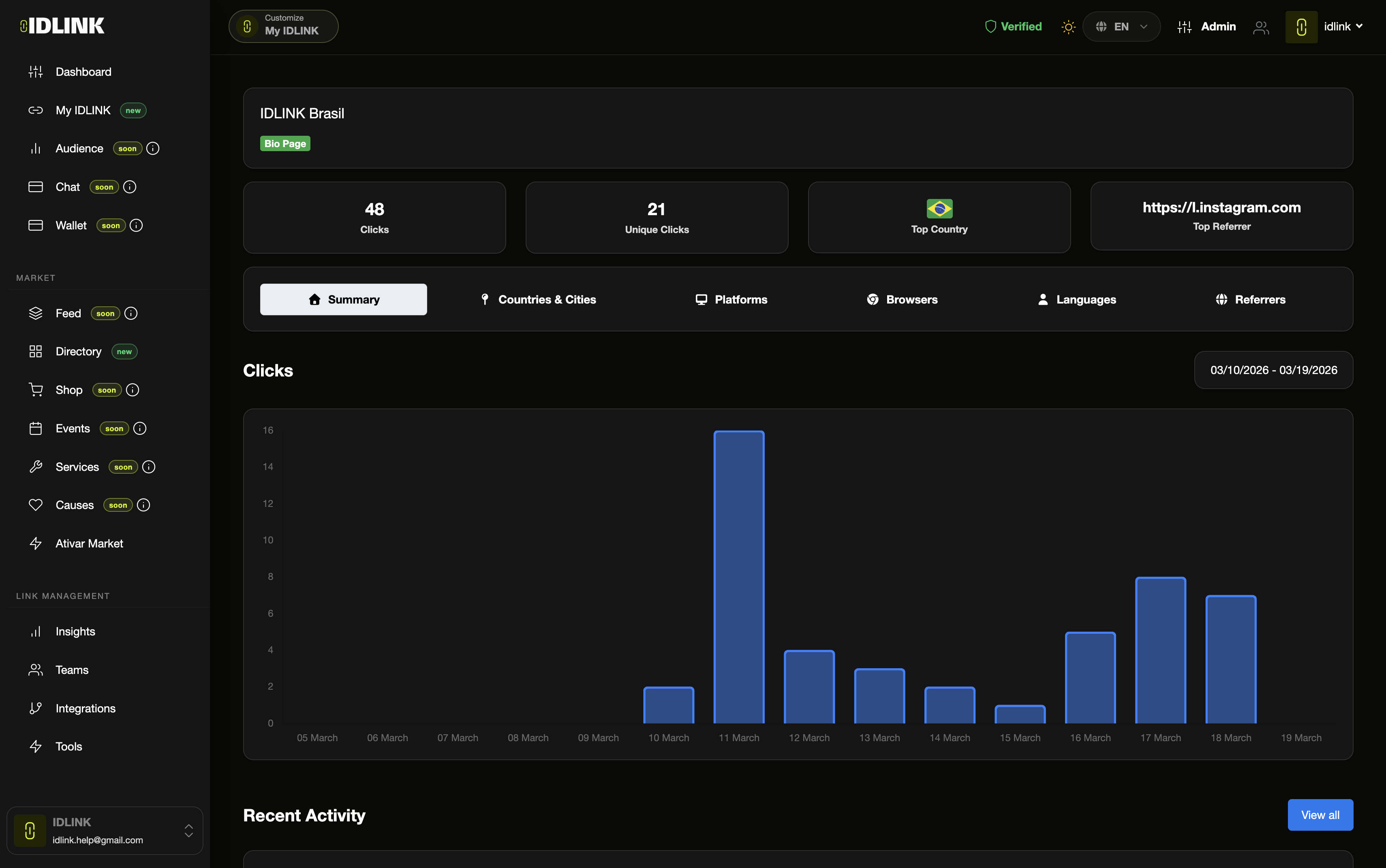
Task: Open Dashboard from sidebar icon
Action: (x=36, y=72)
